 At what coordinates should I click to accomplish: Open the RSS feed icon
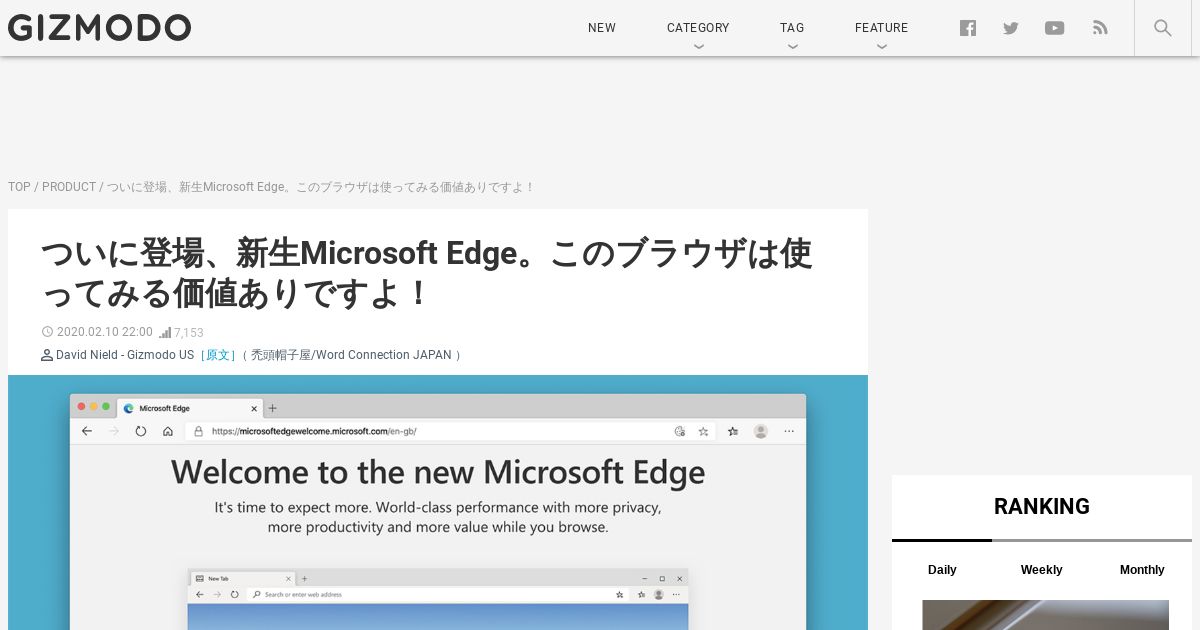click(1100, 28)
